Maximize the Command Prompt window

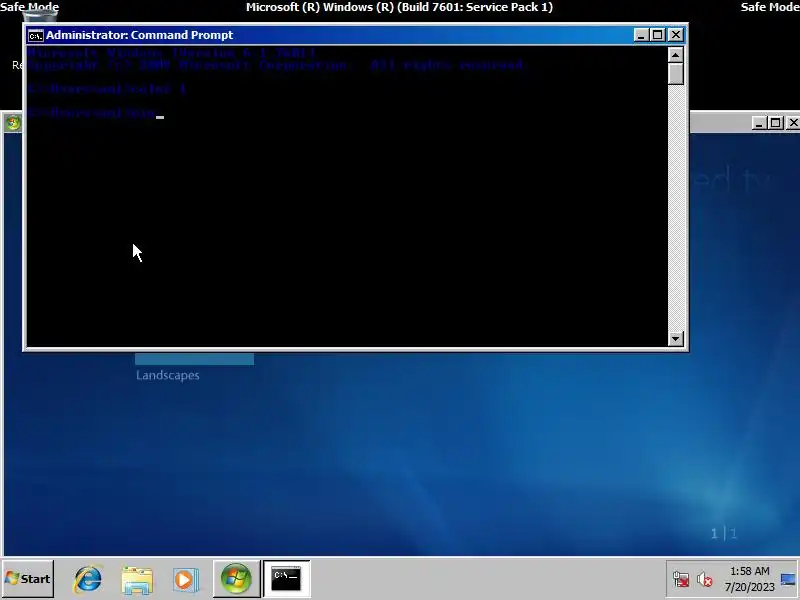click(x=658, y=35)
